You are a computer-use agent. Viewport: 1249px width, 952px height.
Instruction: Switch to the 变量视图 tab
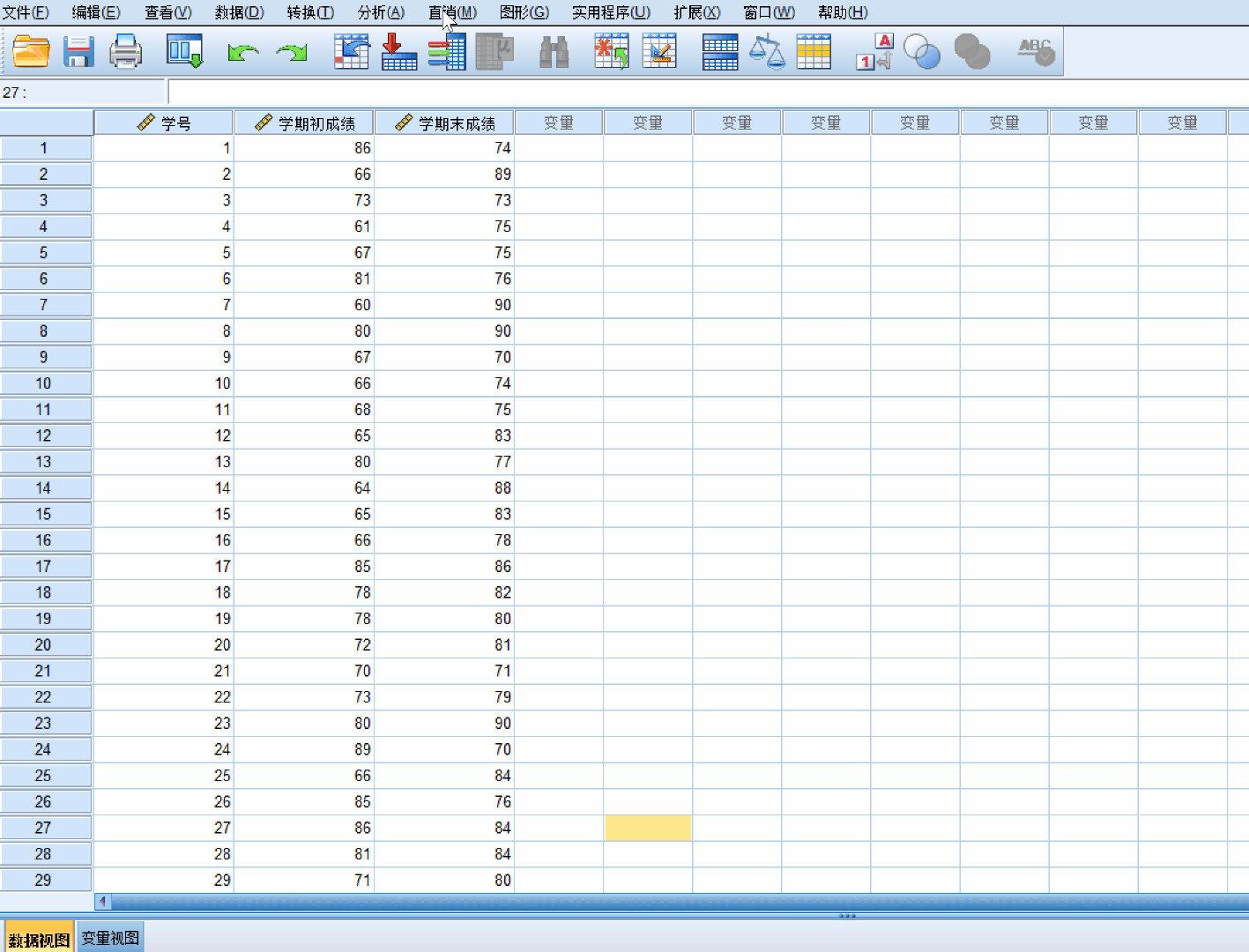[x=111, y=938]
